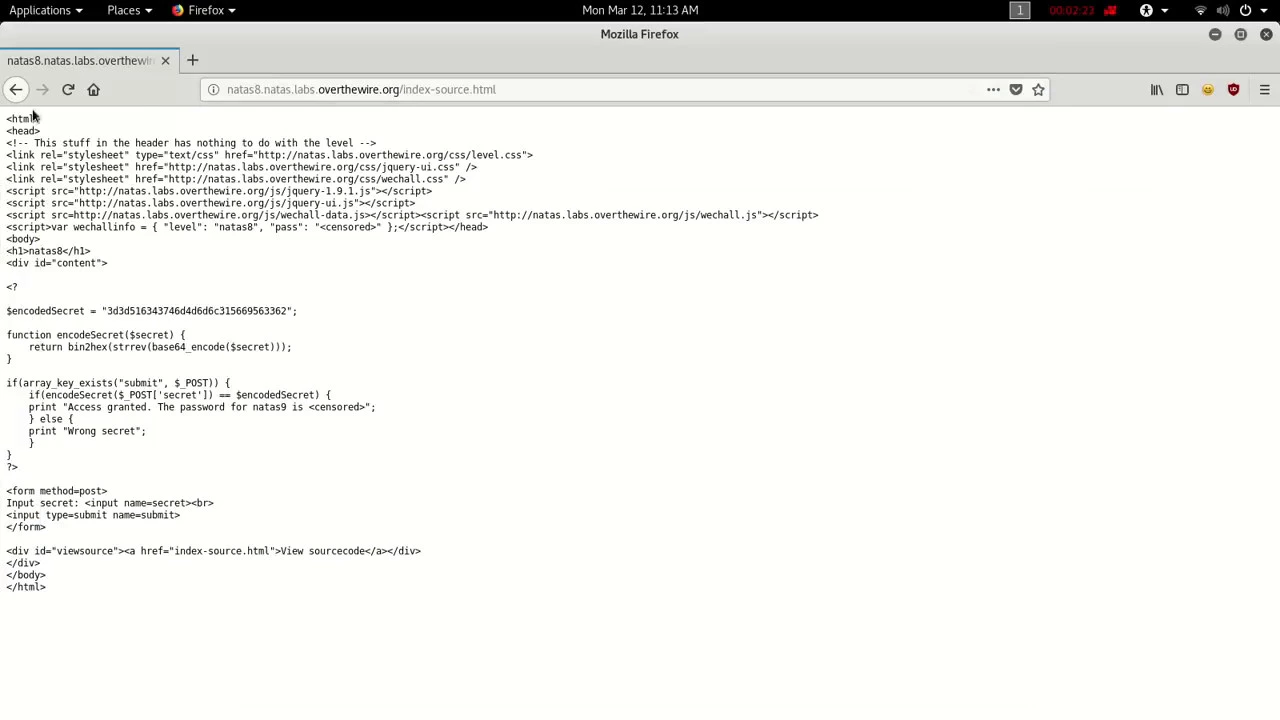Reload the current page
This screenshot has width=1280, height=720.
pos(68,90)
